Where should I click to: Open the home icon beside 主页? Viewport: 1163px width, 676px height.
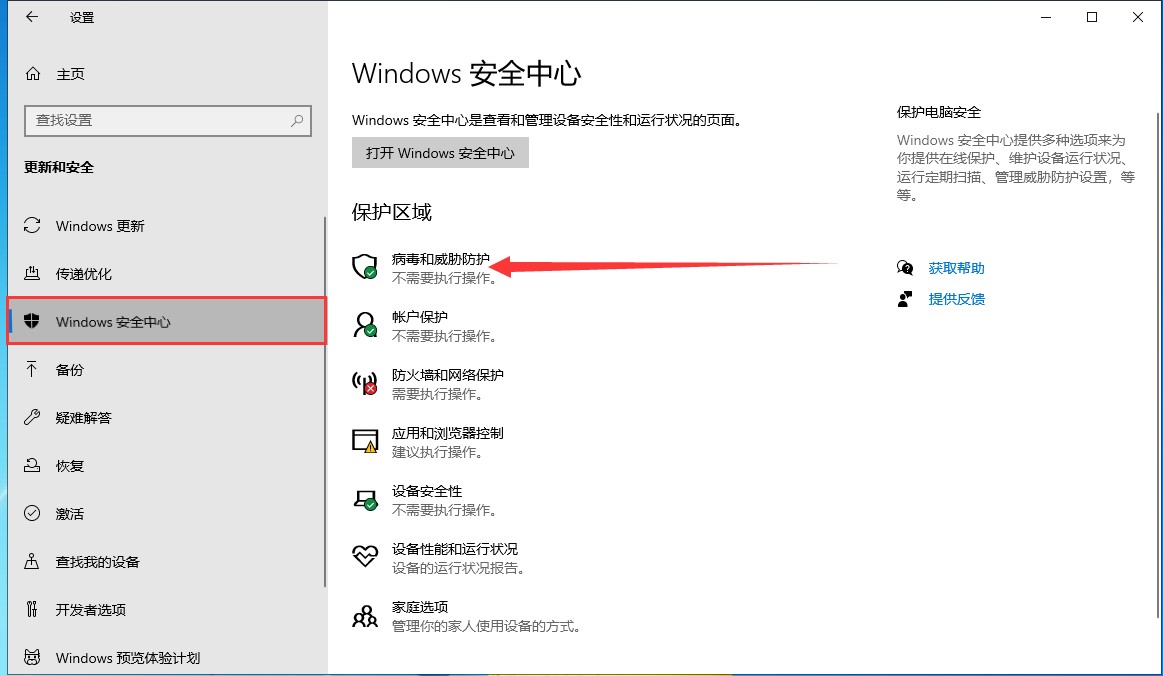33,73
